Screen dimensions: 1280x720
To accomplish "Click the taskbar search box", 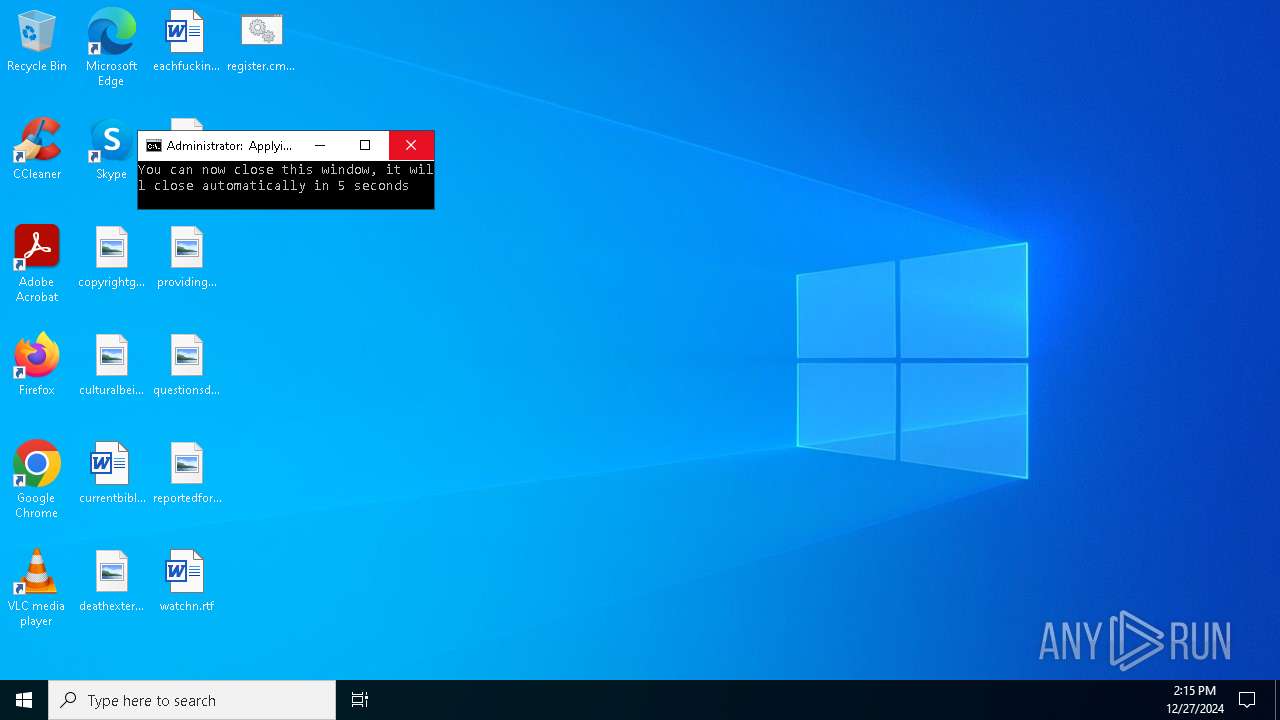I will point(192,700).
